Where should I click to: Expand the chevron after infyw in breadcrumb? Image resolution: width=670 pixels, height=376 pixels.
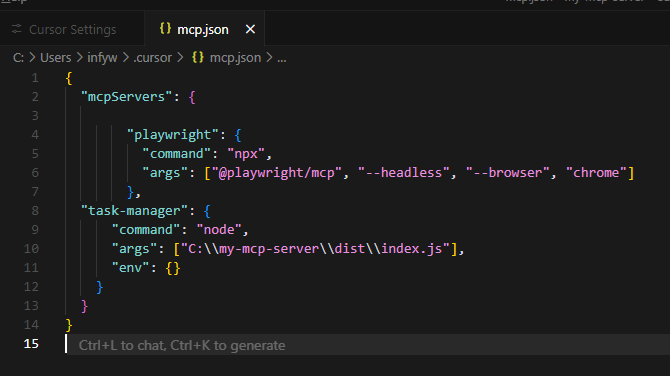pos(126,58)
